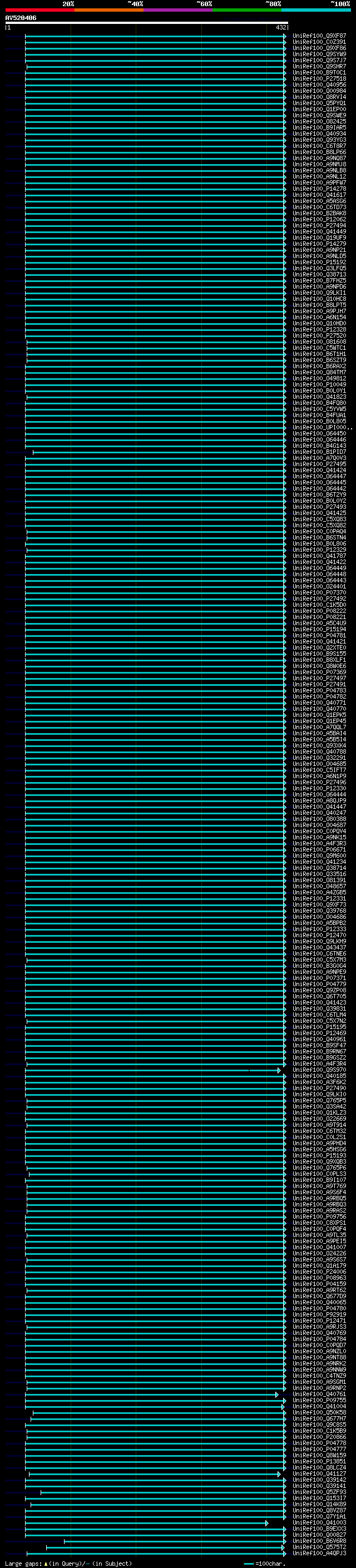
Task: Select the UniRef100_B6T2Y9 label
Action: click(319, 494)
